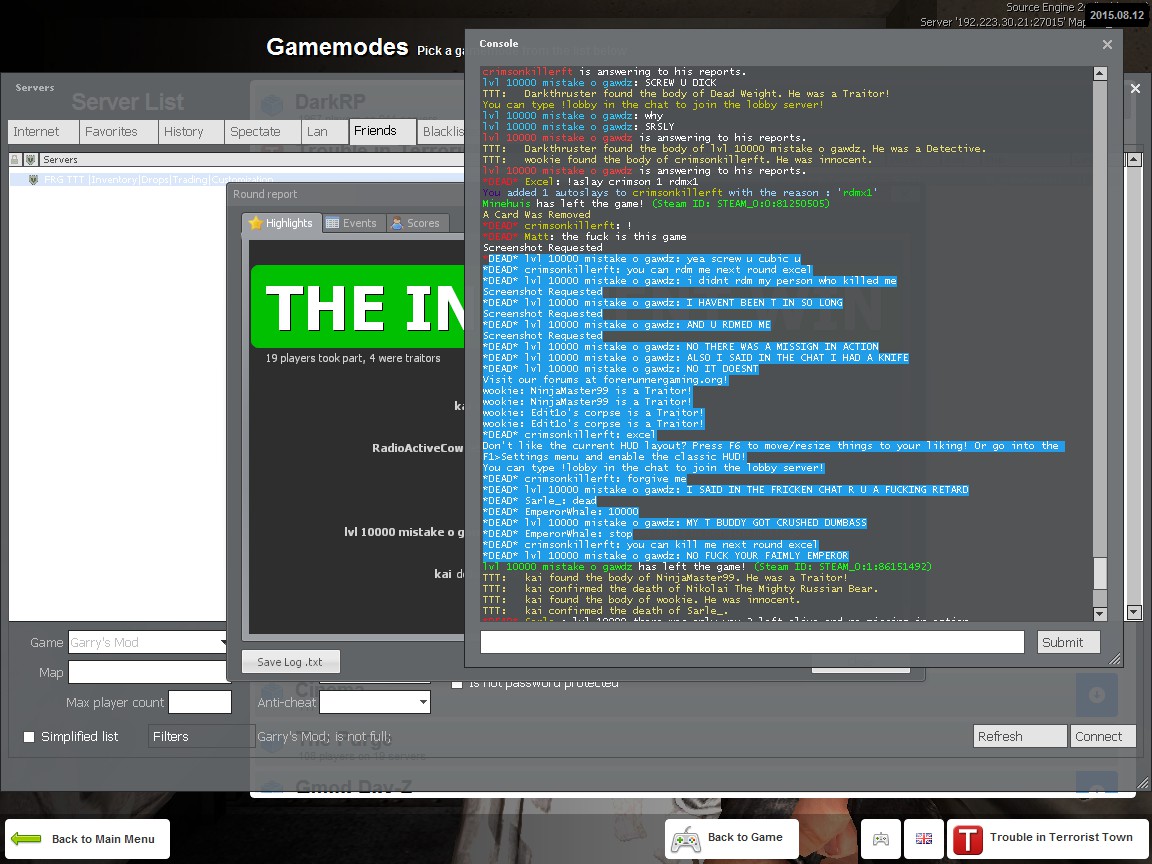The height and width of the screenshot is (864, 1152).
Task: Click the Refresh button
Action: [1020, 736]
